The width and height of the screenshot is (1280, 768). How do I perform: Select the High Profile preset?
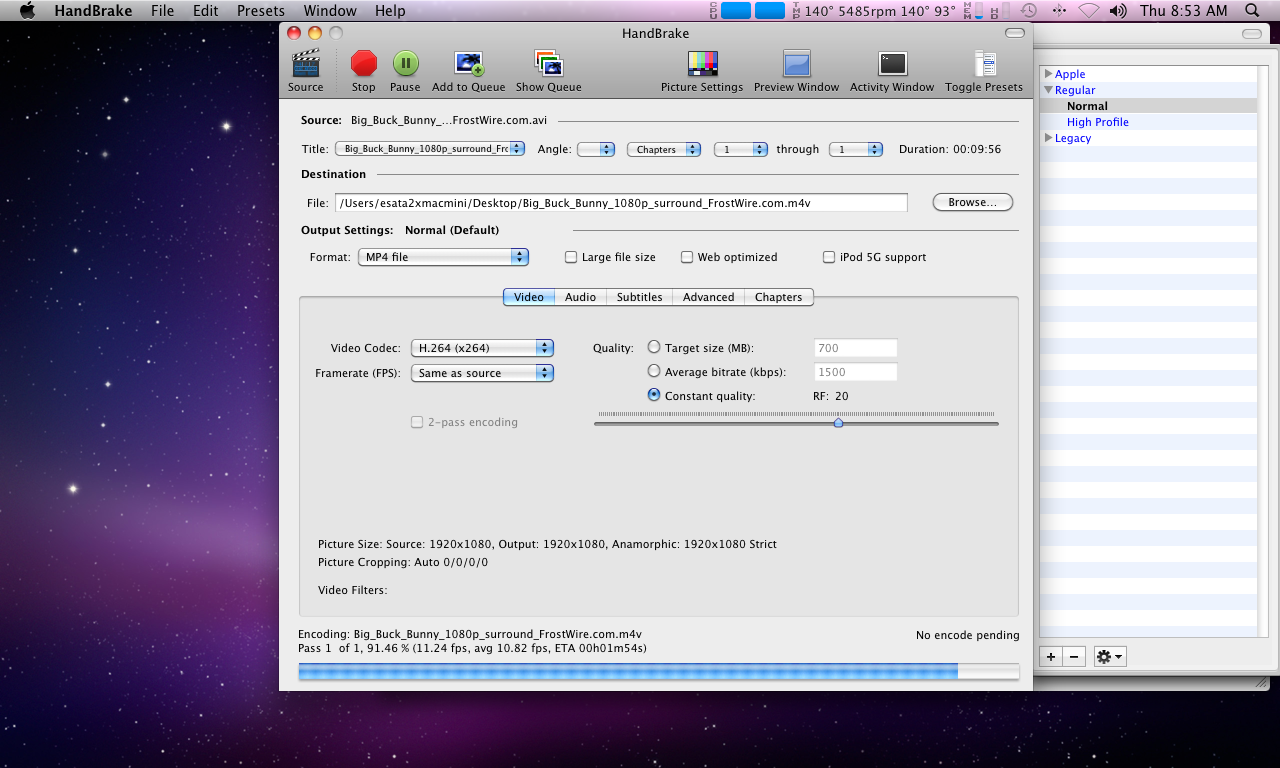point(1097,122)
